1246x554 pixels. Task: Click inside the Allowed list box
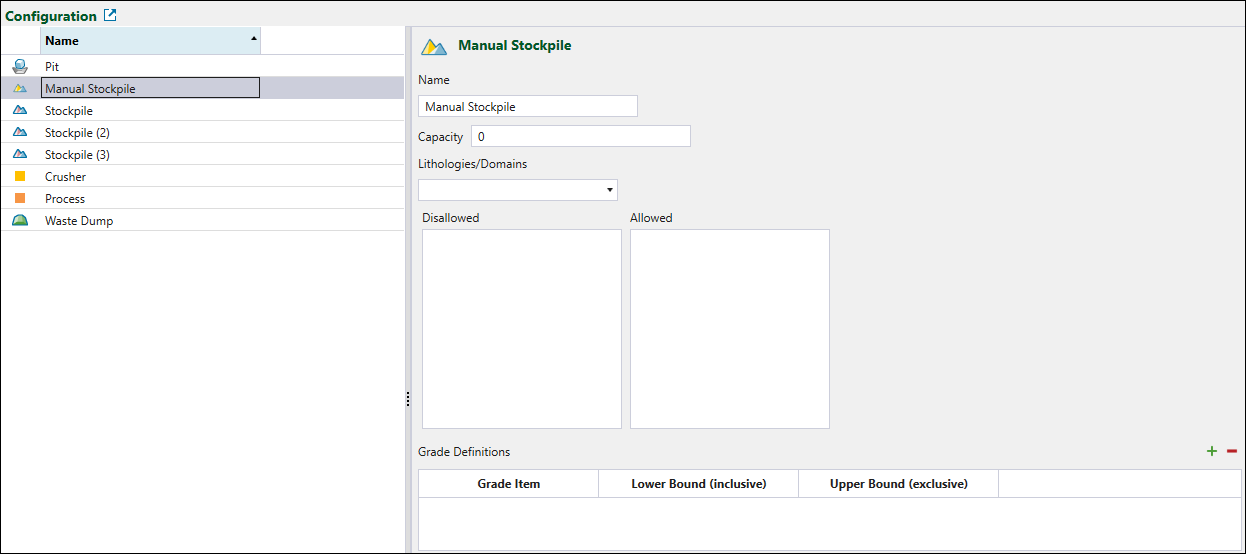coord(729,328)
